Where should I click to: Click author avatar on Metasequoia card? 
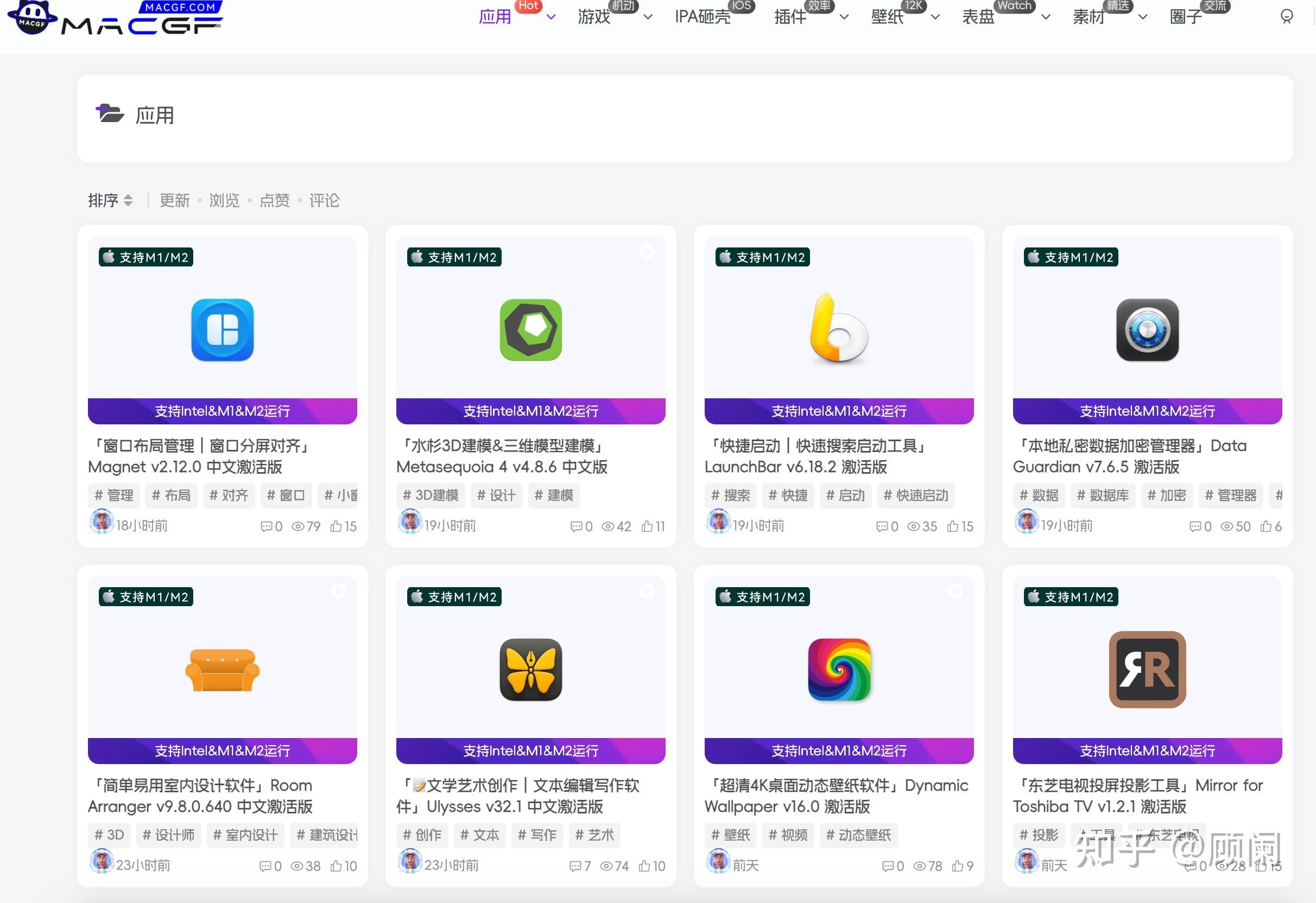410,522
